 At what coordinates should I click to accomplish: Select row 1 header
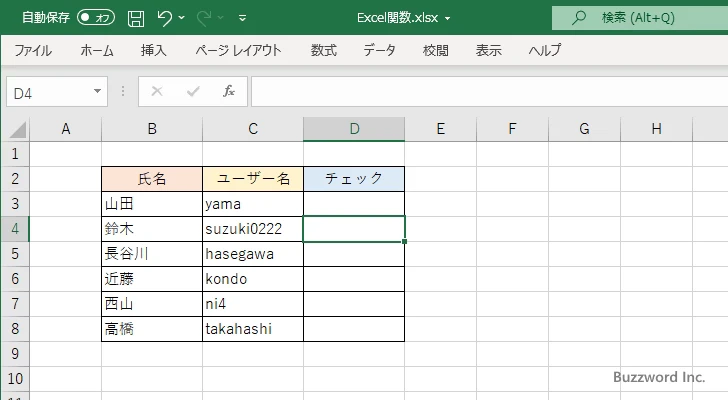tap(15, 154)
